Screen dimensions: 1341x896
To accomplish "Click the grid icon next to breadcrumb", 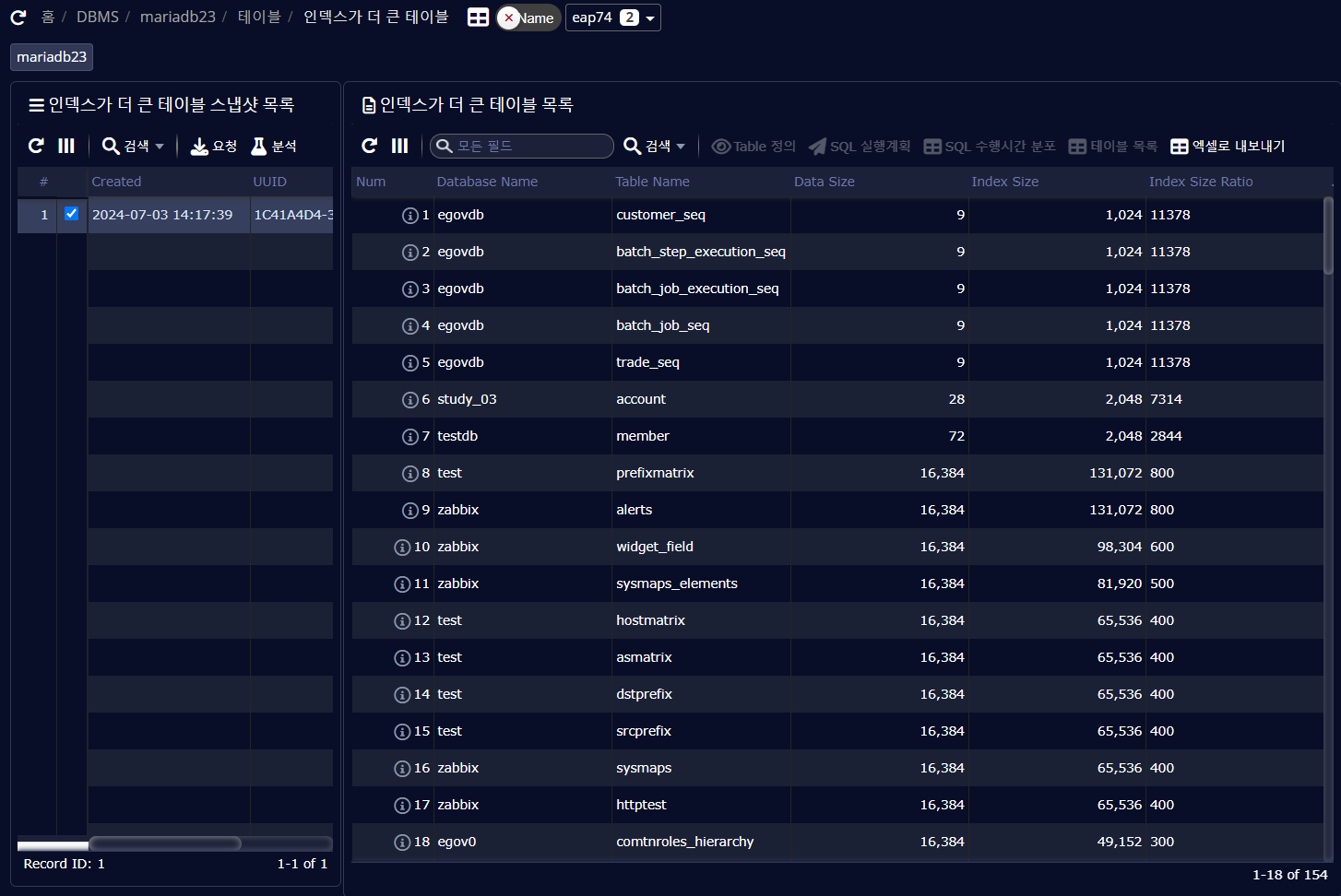I will coord(478,18).
